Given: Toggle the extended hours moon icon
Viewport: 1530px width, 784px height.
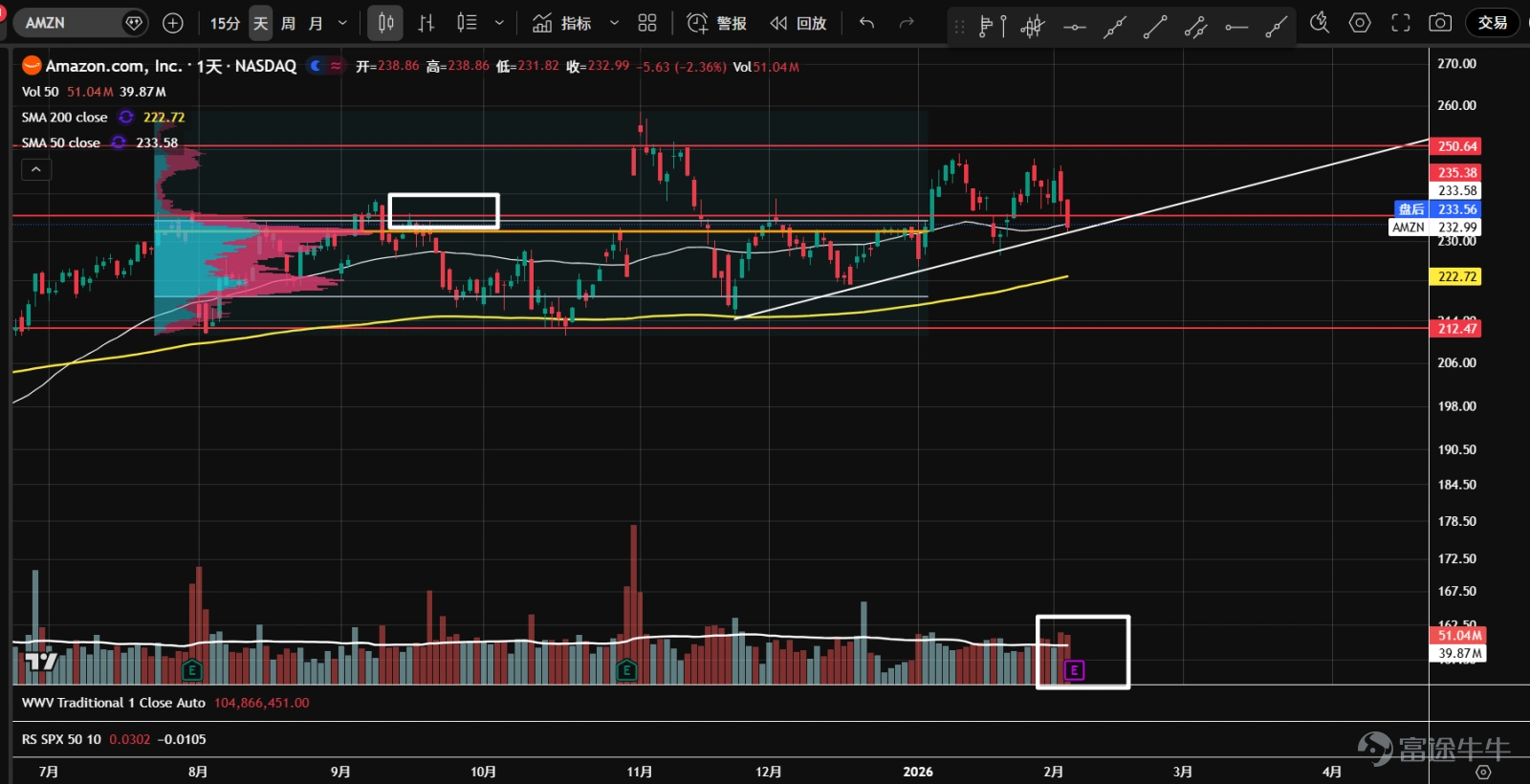Looking at the screenshot, I should click(316, 66).
